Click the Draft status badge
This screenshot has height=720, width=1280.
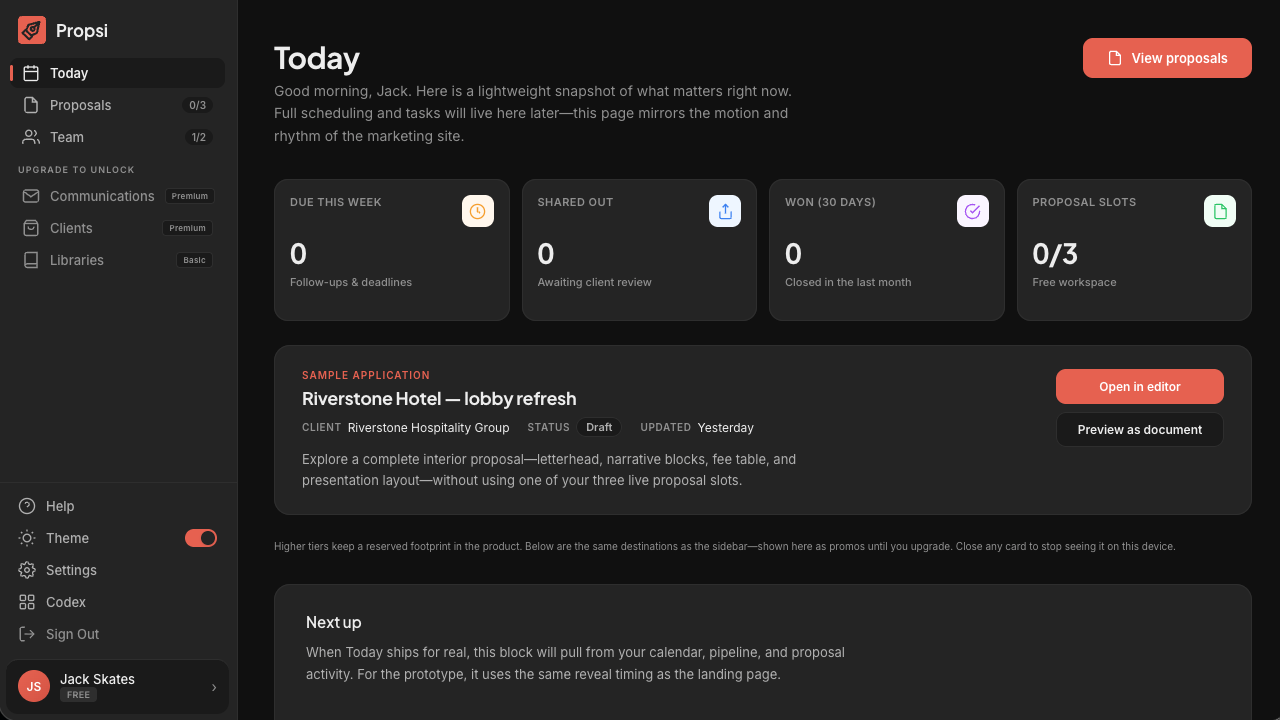point(599,427)
